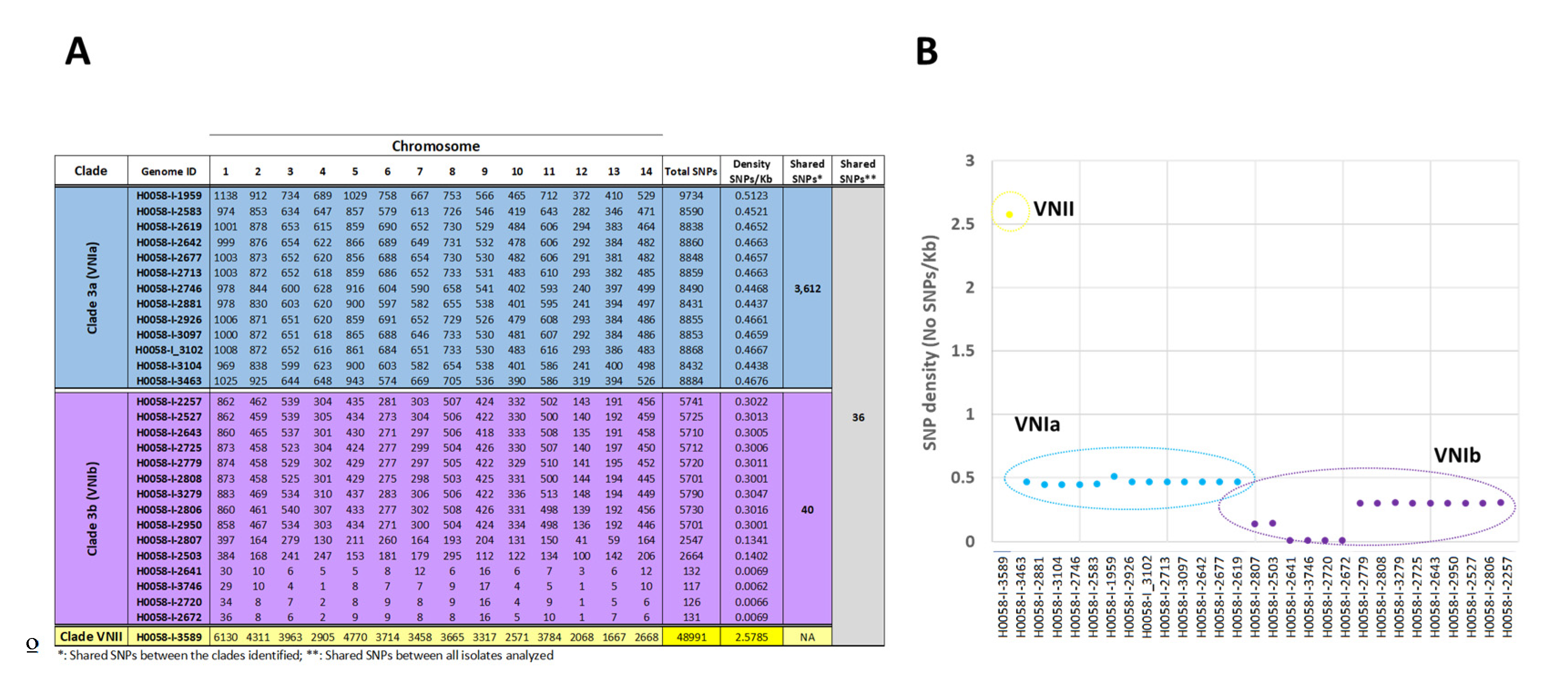Click the Density SNPs/Kb column header
1568x699 pixels.
[751, 171]
